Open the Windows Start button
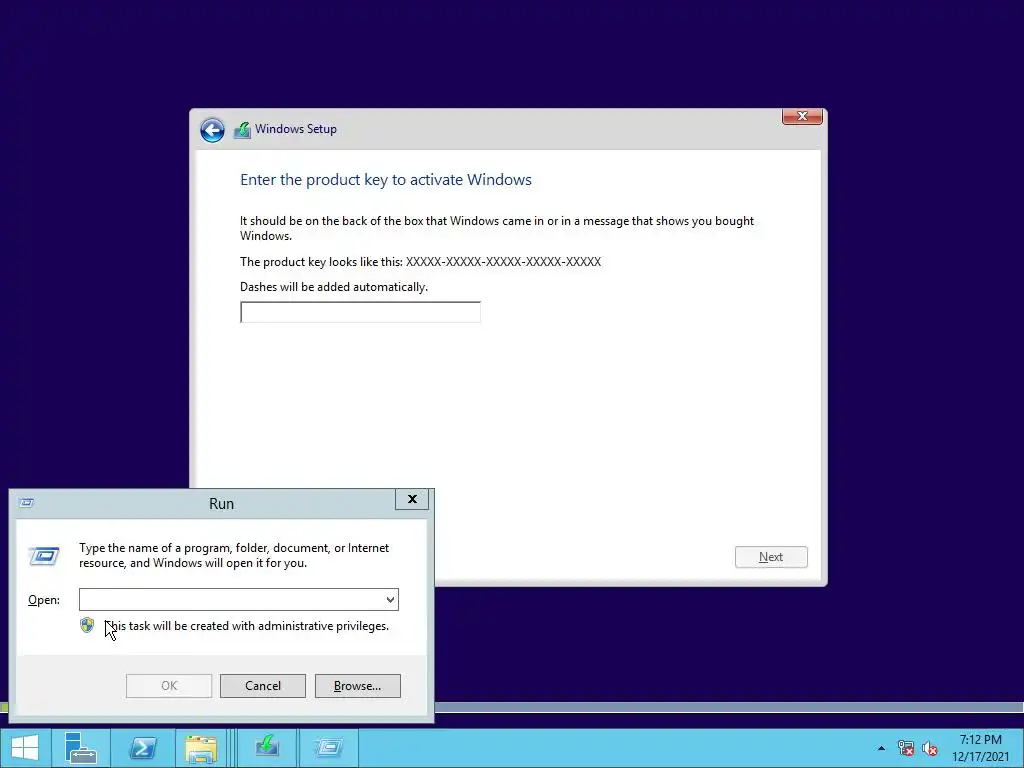Viewport: 1024px width, 768px height. tap(25, 748)
